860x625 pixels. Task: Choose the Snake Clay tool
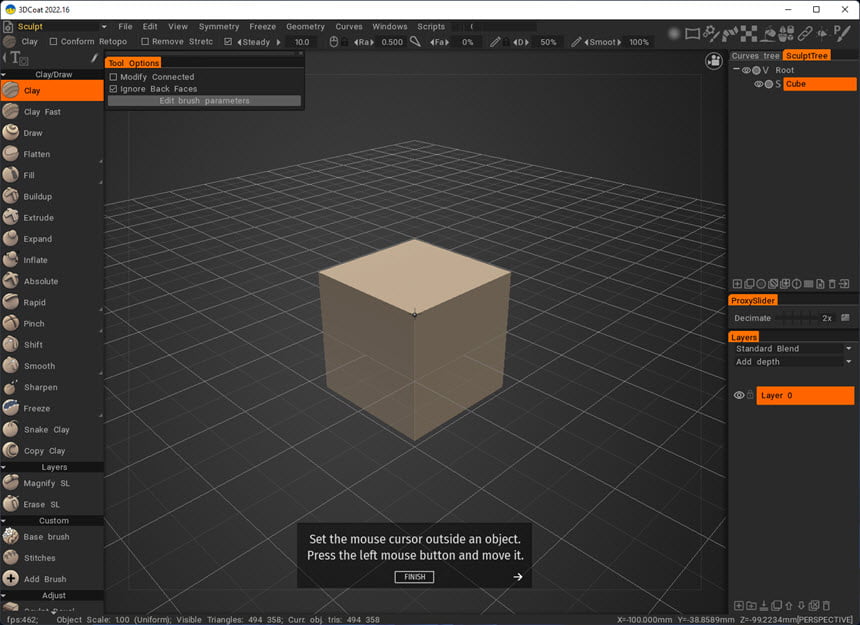point(52,430)
